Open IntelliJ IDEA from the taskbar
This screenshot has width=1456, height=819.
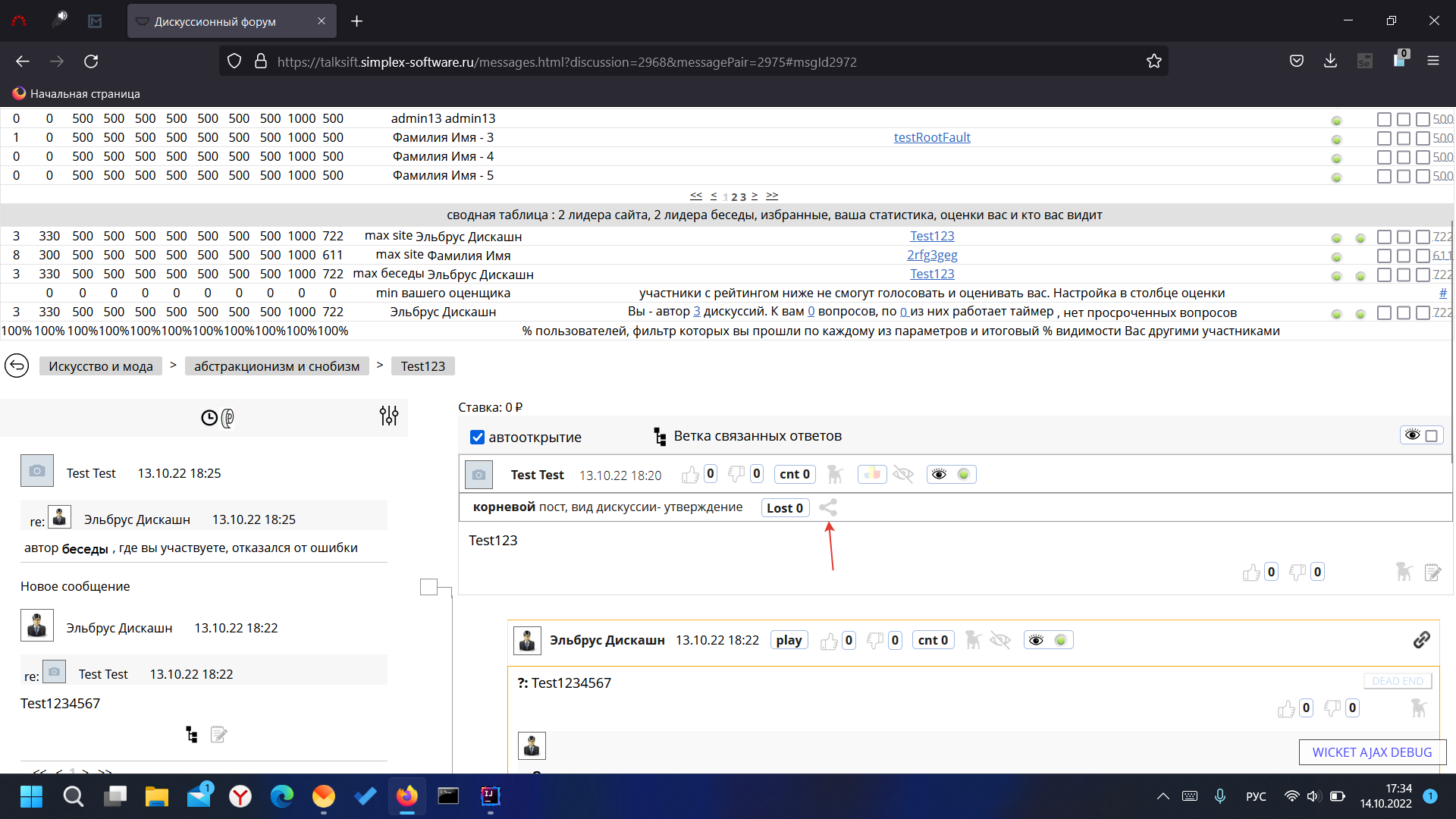coord(491,796)
